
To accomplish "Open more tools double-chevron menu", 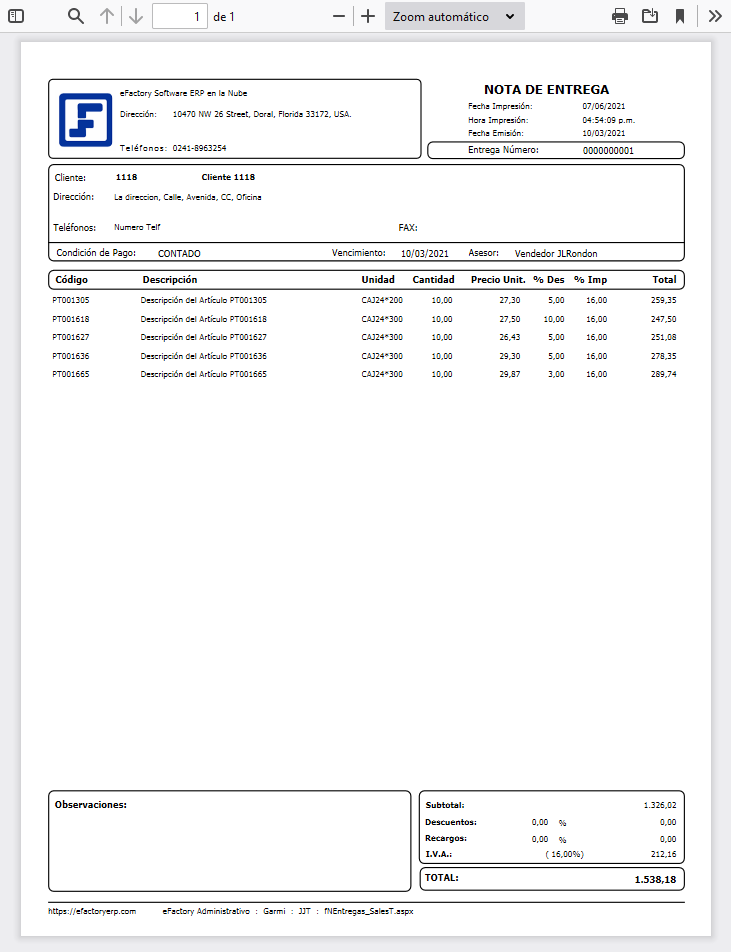I will click(715, 16).
